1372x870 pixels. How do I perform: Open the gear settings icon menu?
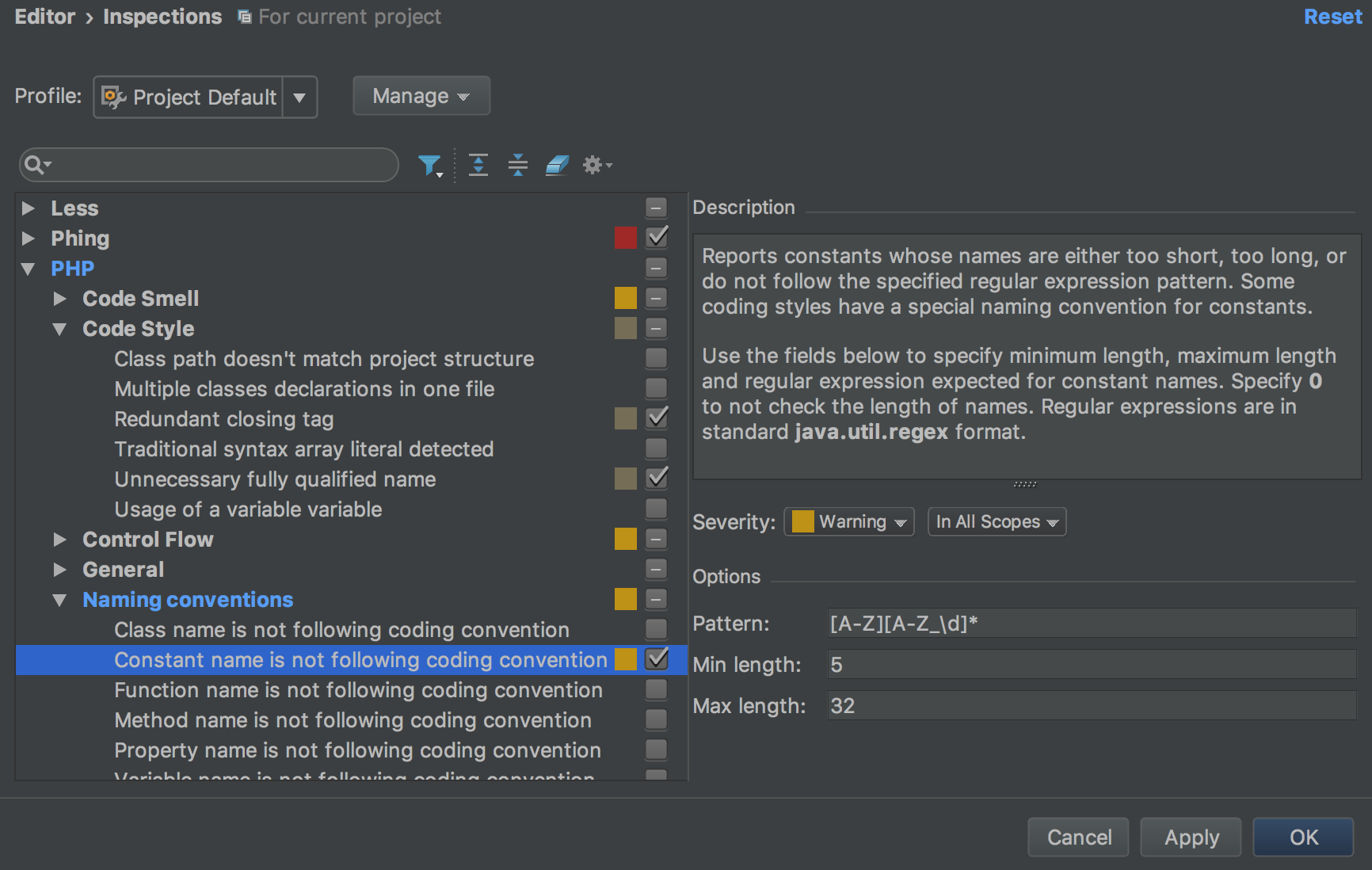tap(596, 165)
